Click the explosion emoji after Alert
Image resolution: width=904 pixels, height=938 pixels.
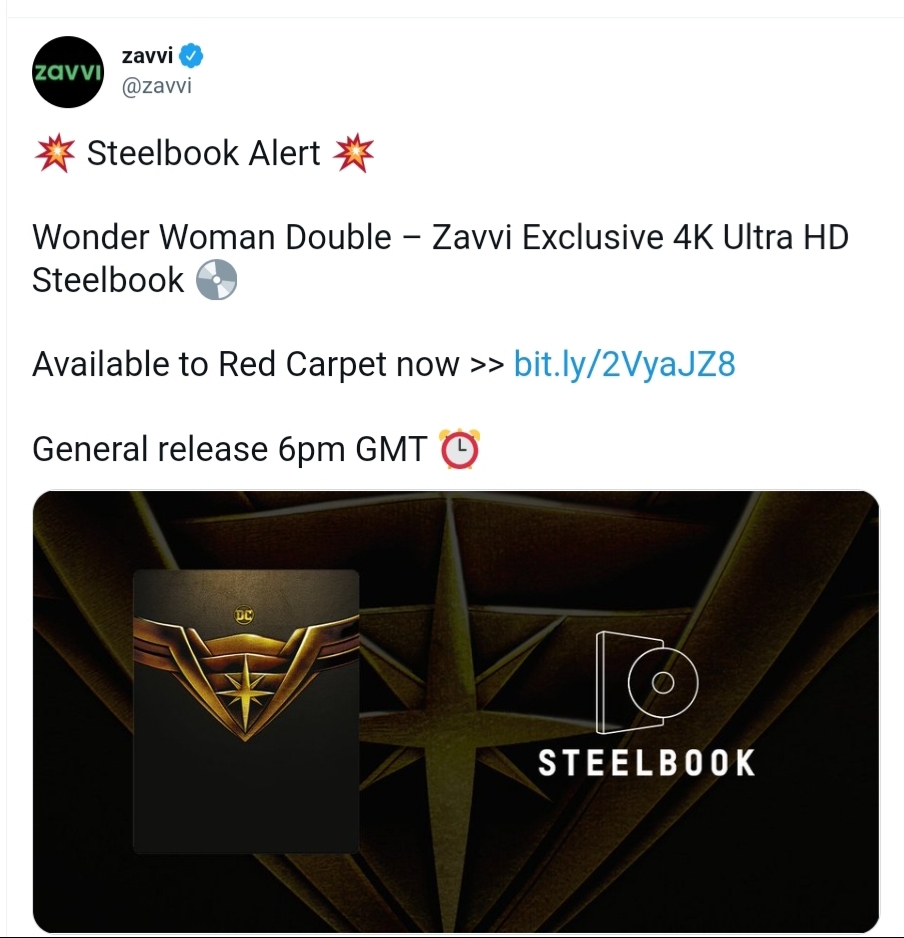(354, 153)
